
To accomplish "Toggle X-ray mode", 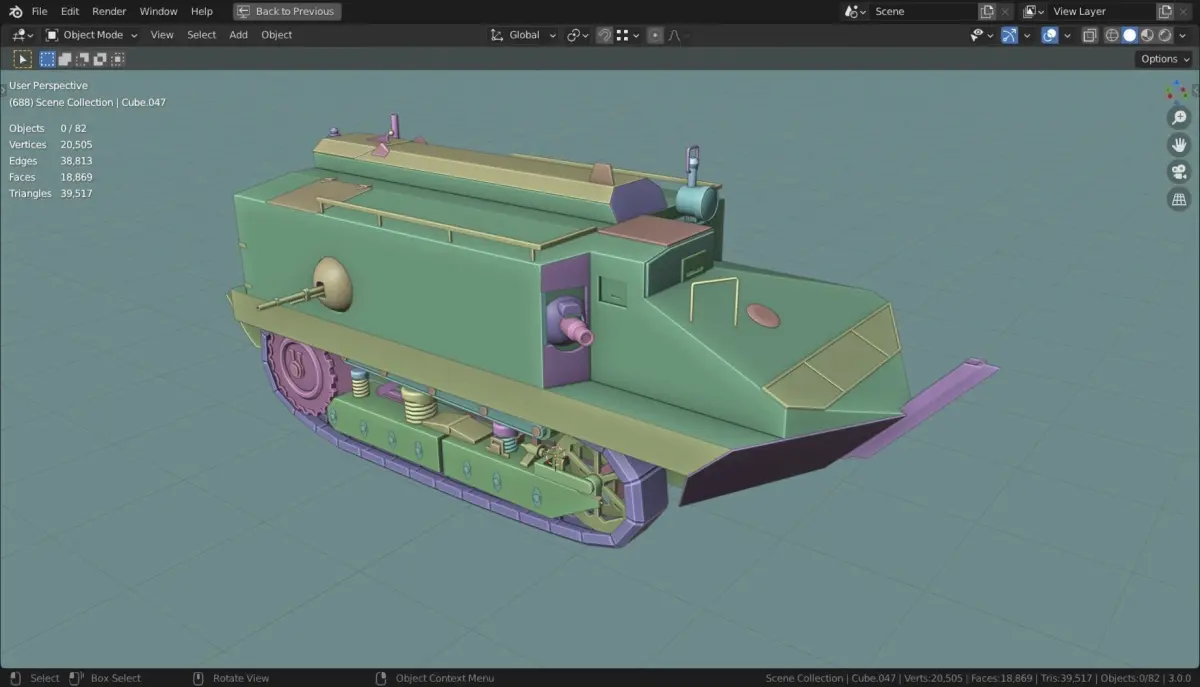I will [1089, 35].
